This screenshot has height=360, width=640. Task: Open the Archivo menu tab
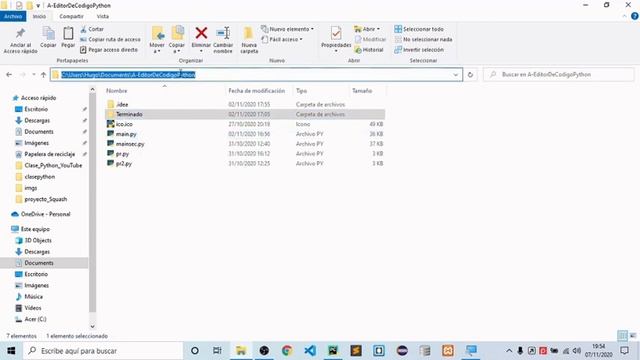(13, 16)
